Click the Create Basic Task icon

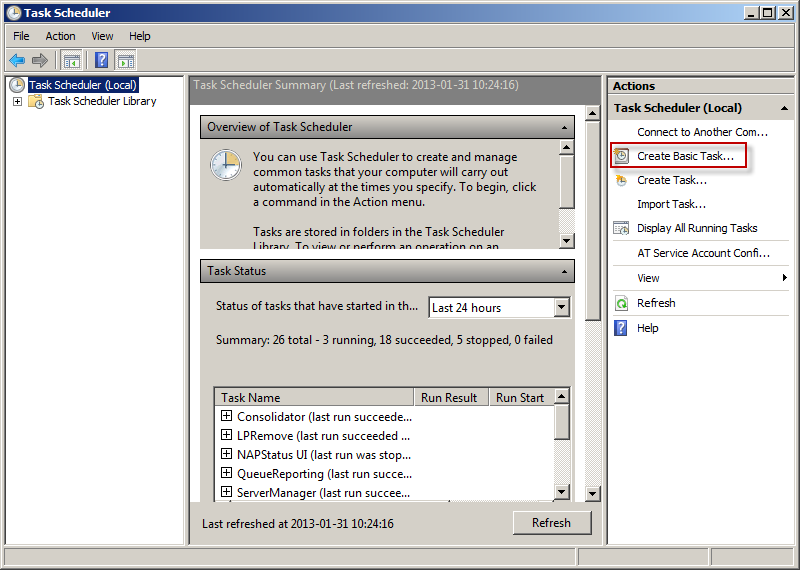point(621,156)
